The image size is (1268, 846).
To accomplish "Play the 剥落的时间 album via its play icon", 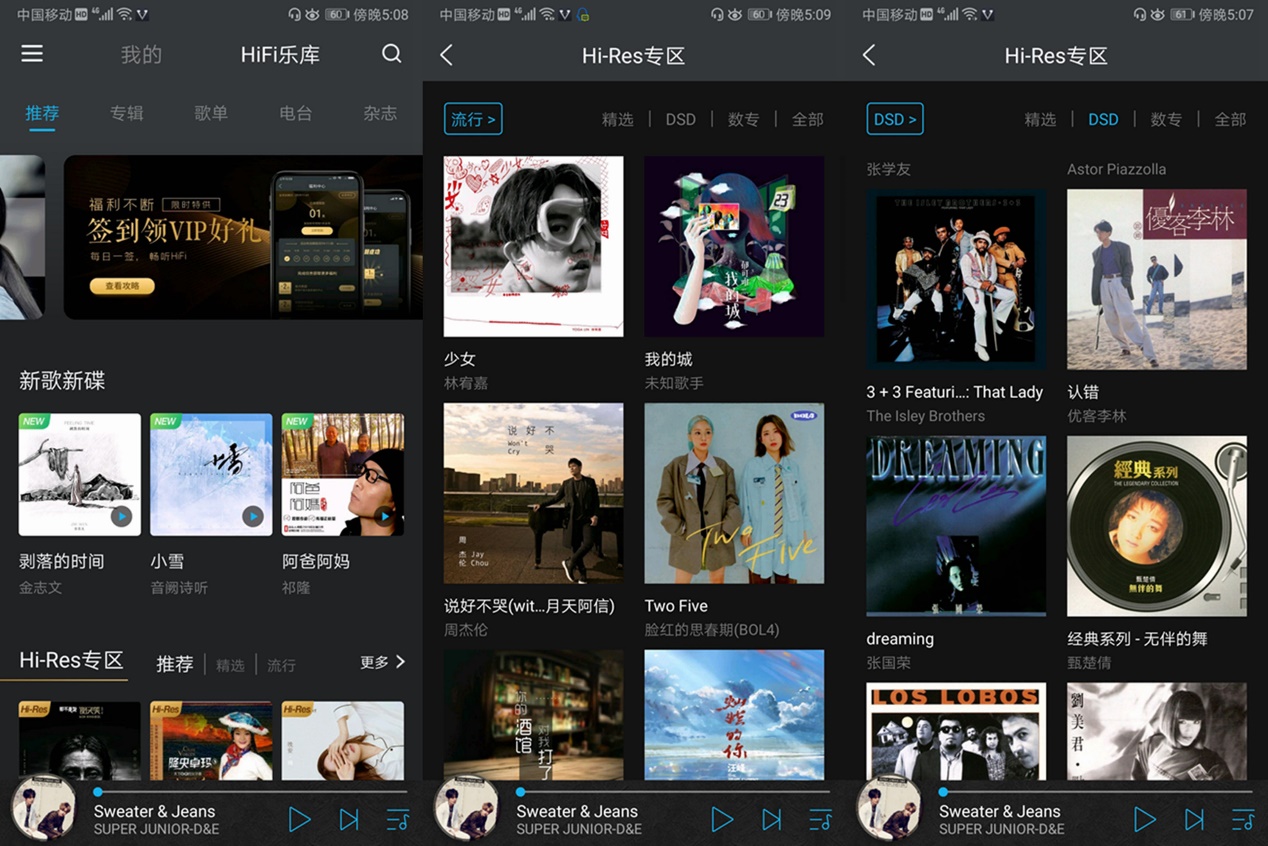I will click(x=121, y=516).
